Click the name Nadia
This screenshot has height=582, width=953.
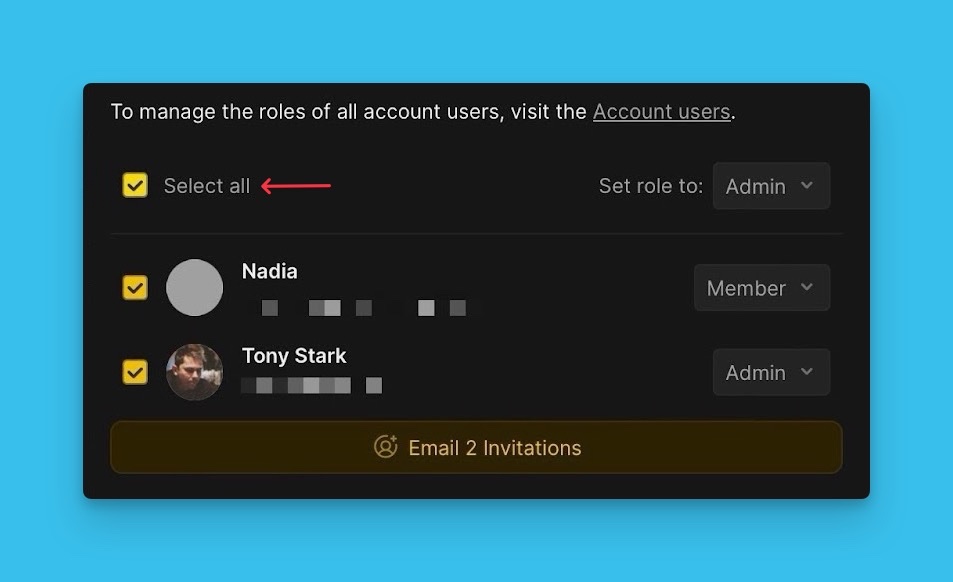click(270, 271)
